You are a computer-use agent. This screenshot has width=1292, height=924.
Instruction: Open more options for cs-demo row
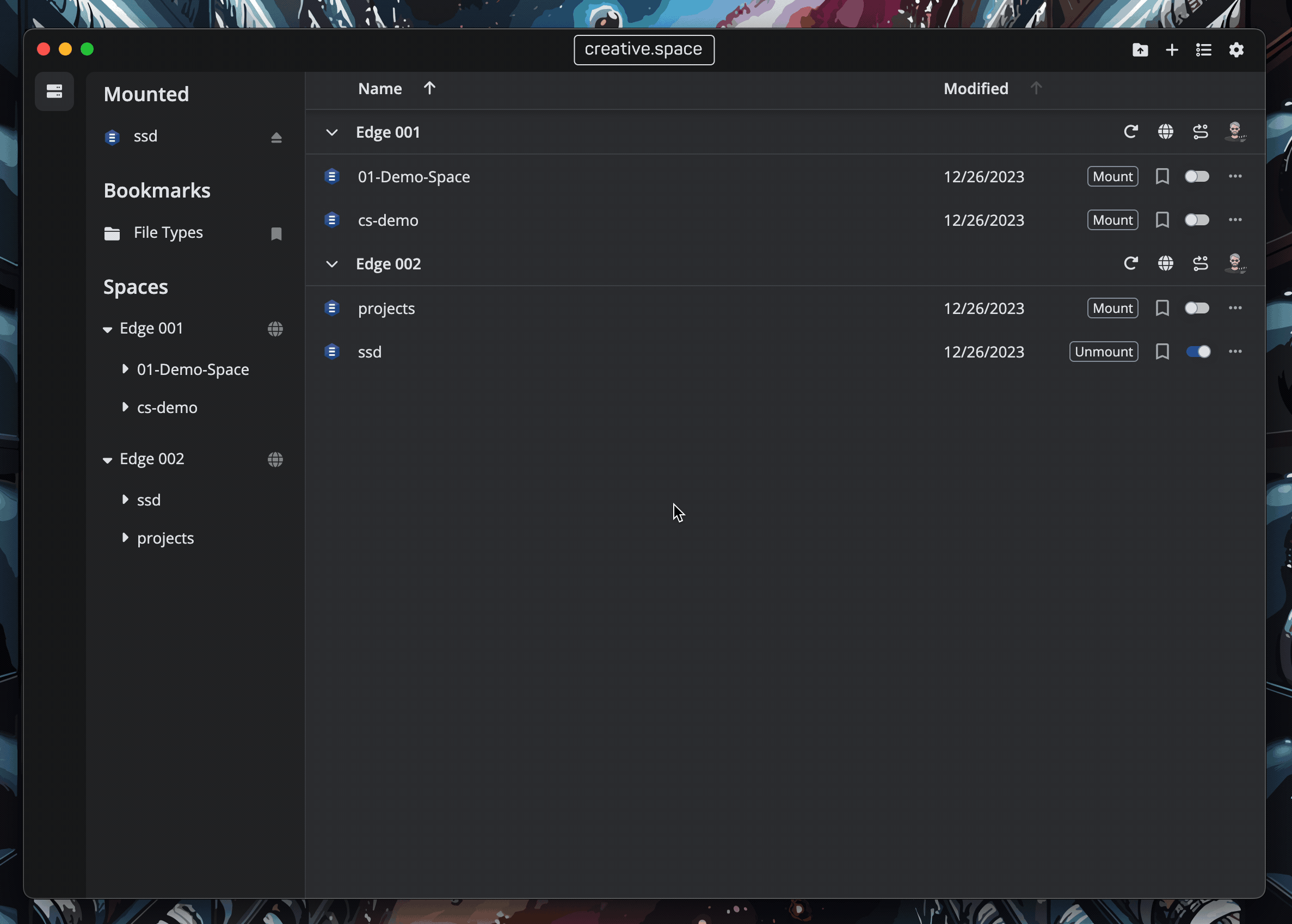(x=1234, y=220)
